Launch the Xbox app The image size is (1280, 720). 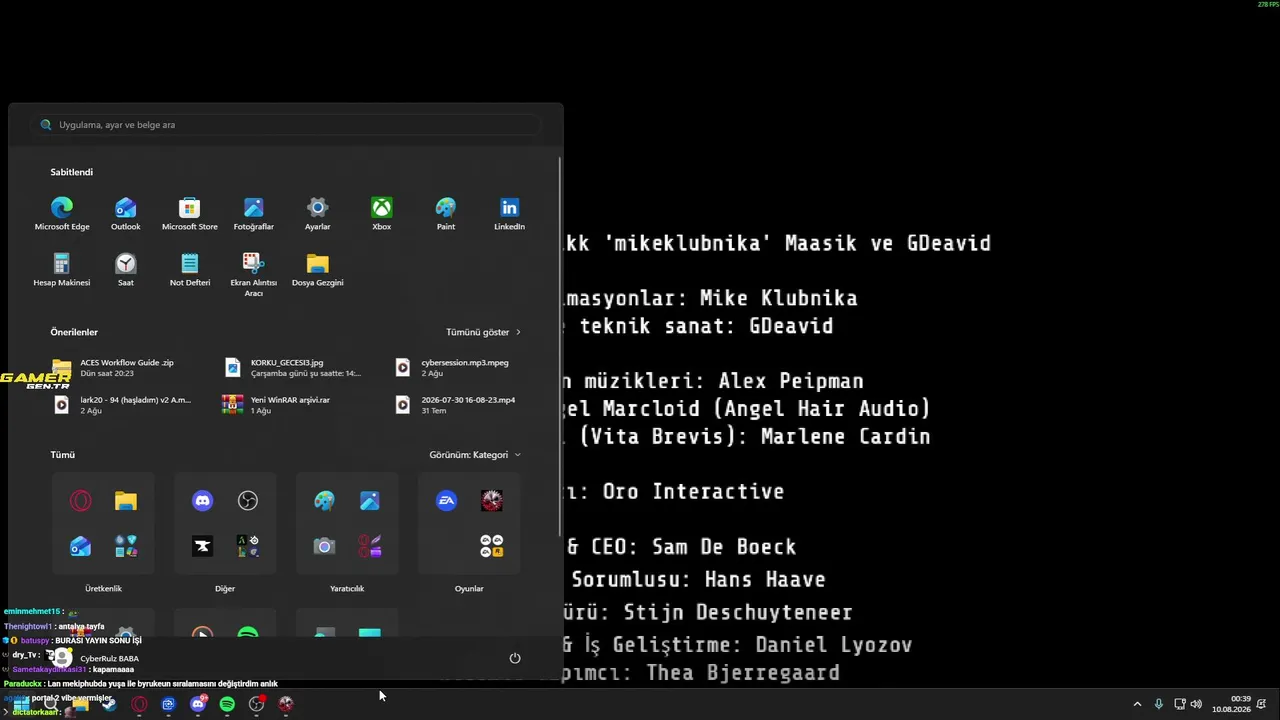tap(382, 213)
